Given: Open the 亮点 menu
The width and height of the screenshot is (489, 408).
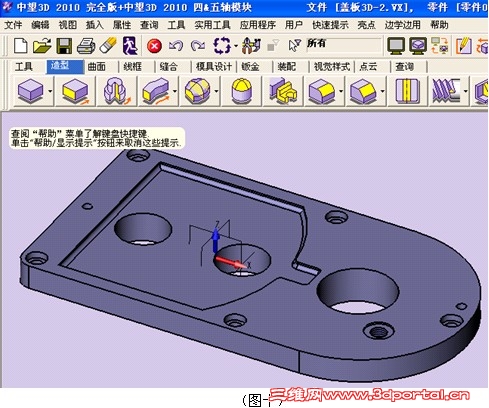Looking at the screenshot, I should point(367,25).
